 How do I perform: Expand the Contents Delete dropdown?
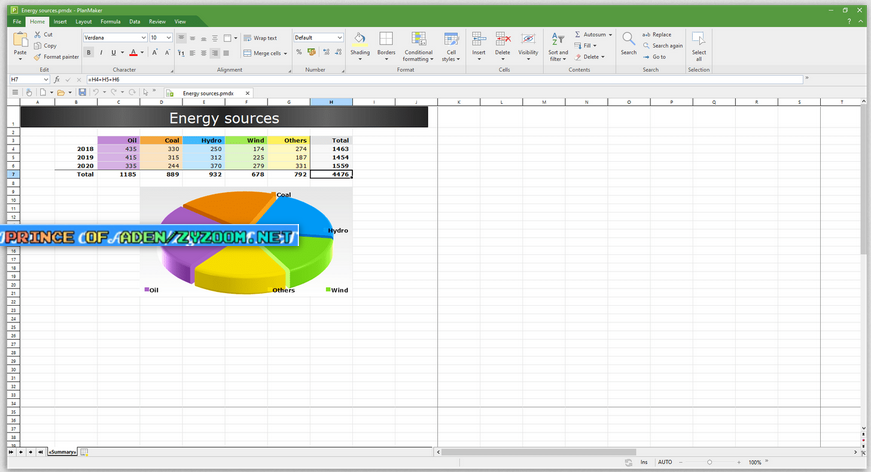603,57
